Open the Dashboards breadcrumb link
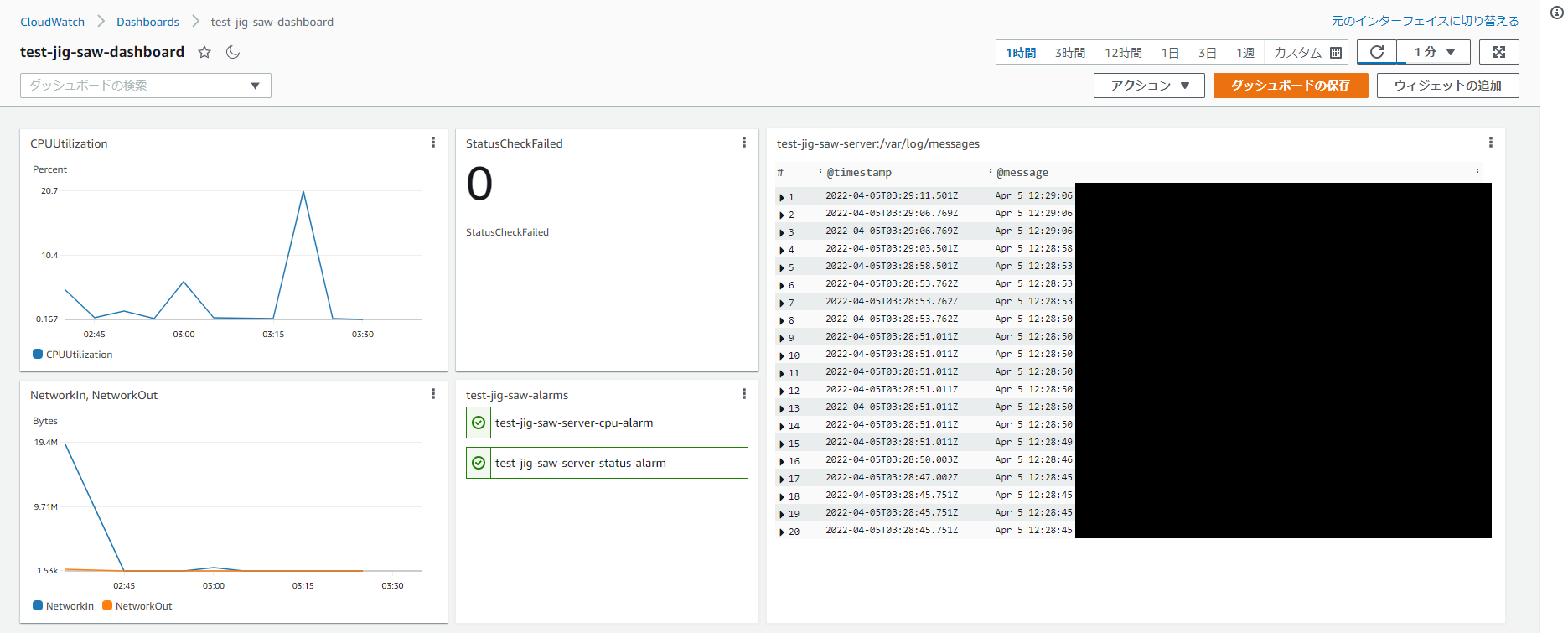Image resolution: width=1568 pixels, height=633 pixels. click(x=147, y=22)
